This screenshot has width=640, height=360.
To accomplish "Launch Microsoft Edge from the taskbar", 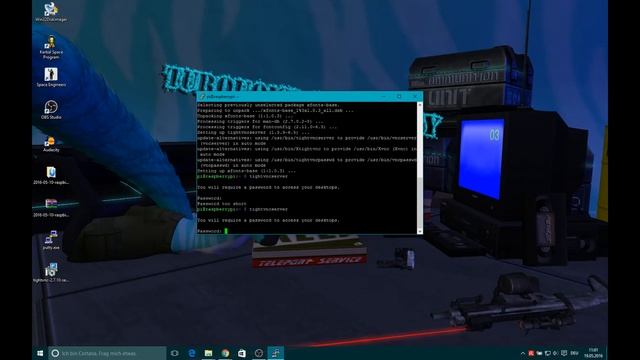I will point(191,353).
